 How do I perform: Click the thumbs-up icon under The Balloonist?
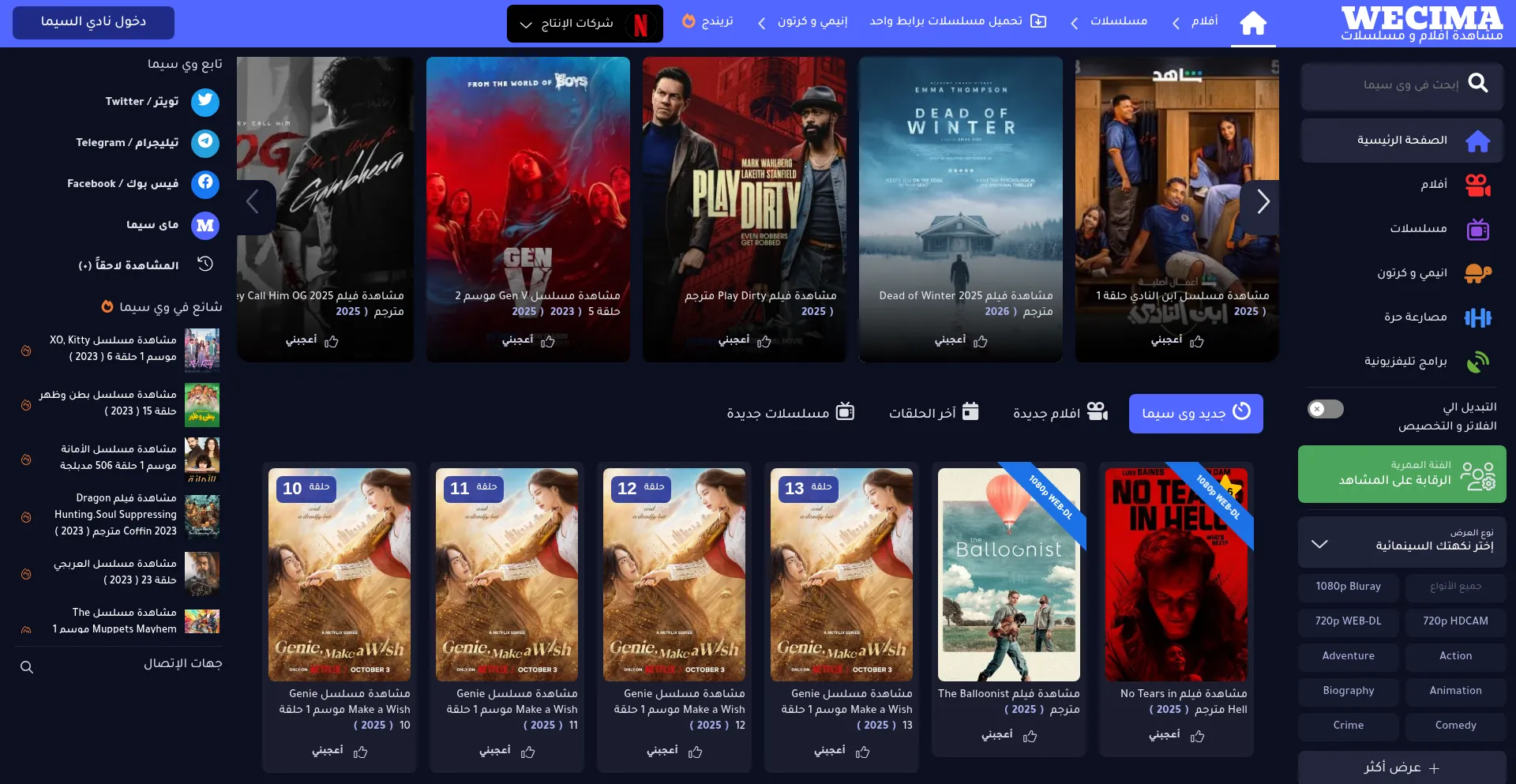pos(1030,736)
